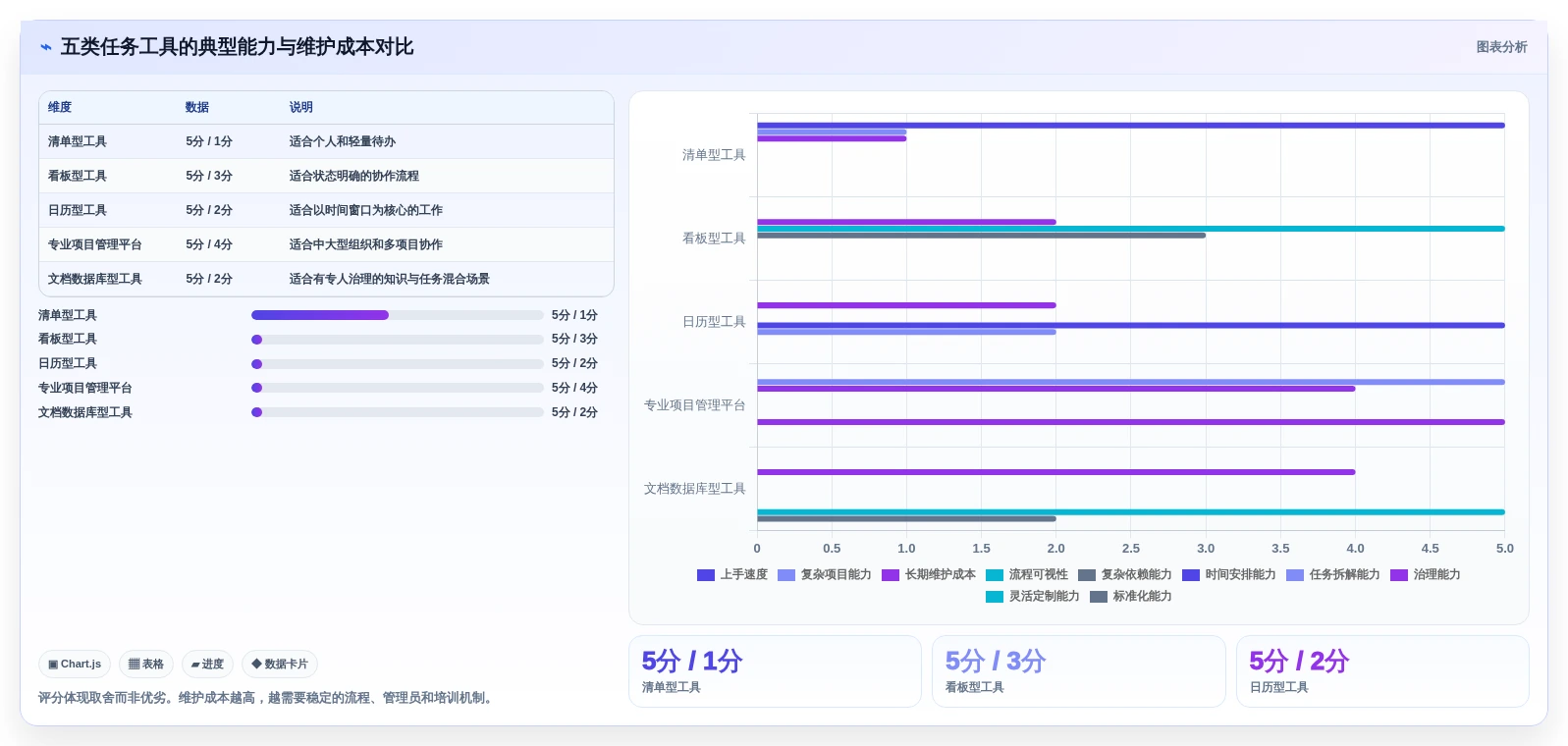Click the 日历型工具 progress bar
The image size is (1568, 746).
(x=397, y=364)
